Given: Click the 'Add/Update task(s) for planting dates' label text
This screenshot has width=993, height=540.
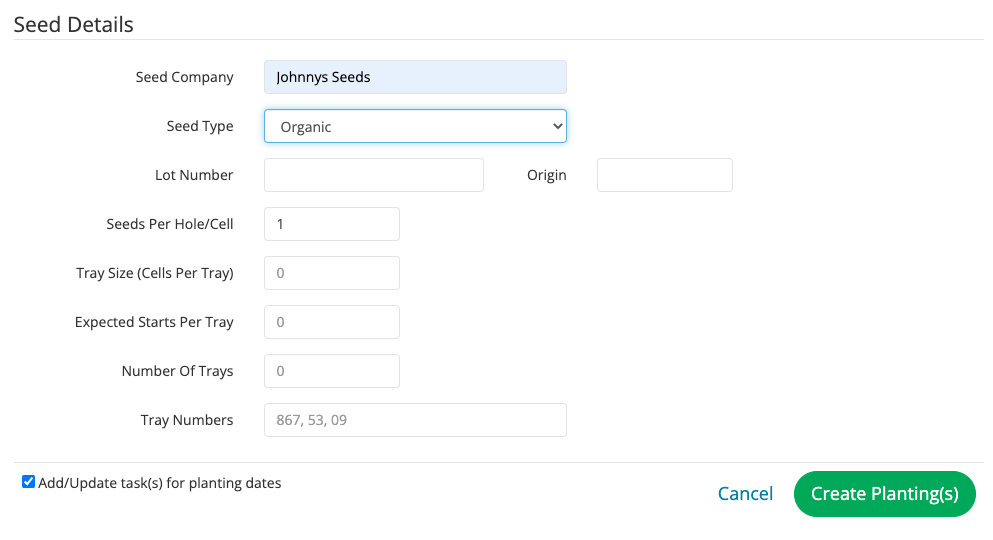Looking at the screenshot, I should 160,483.
